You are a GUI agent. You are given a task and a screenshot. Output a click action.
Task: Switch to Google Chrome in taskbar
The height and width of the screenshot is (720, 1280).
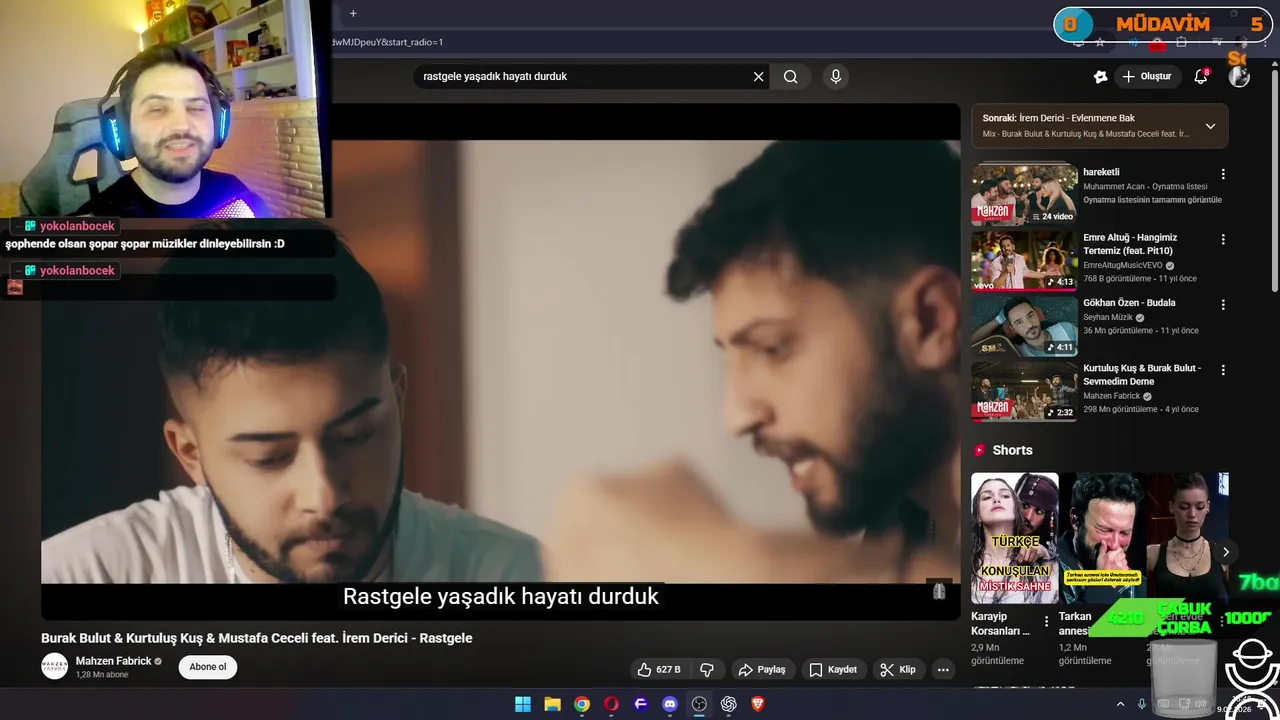tap(582, 704)
